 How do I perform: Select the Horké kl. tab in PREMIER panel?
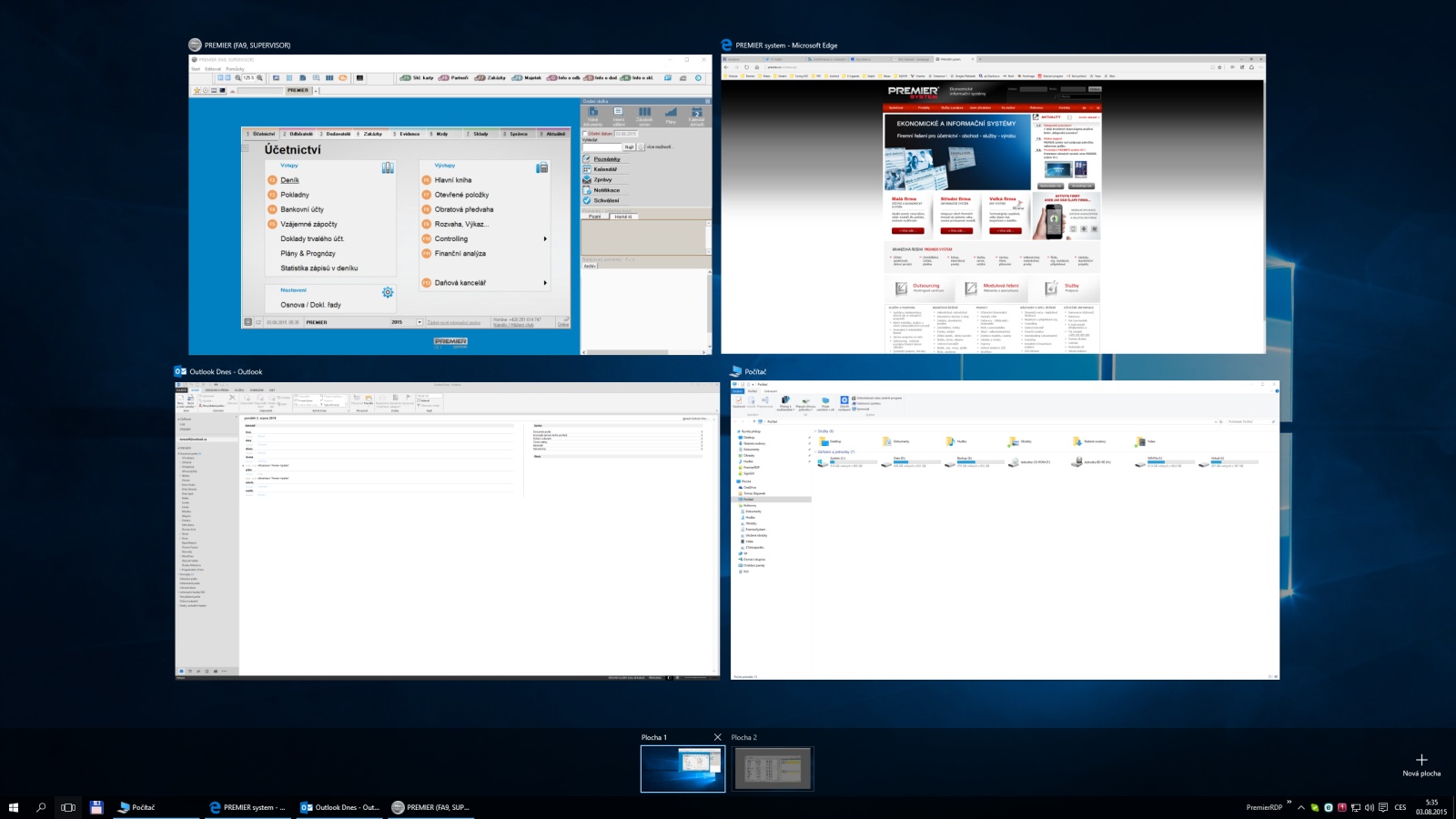click(623, 217)
